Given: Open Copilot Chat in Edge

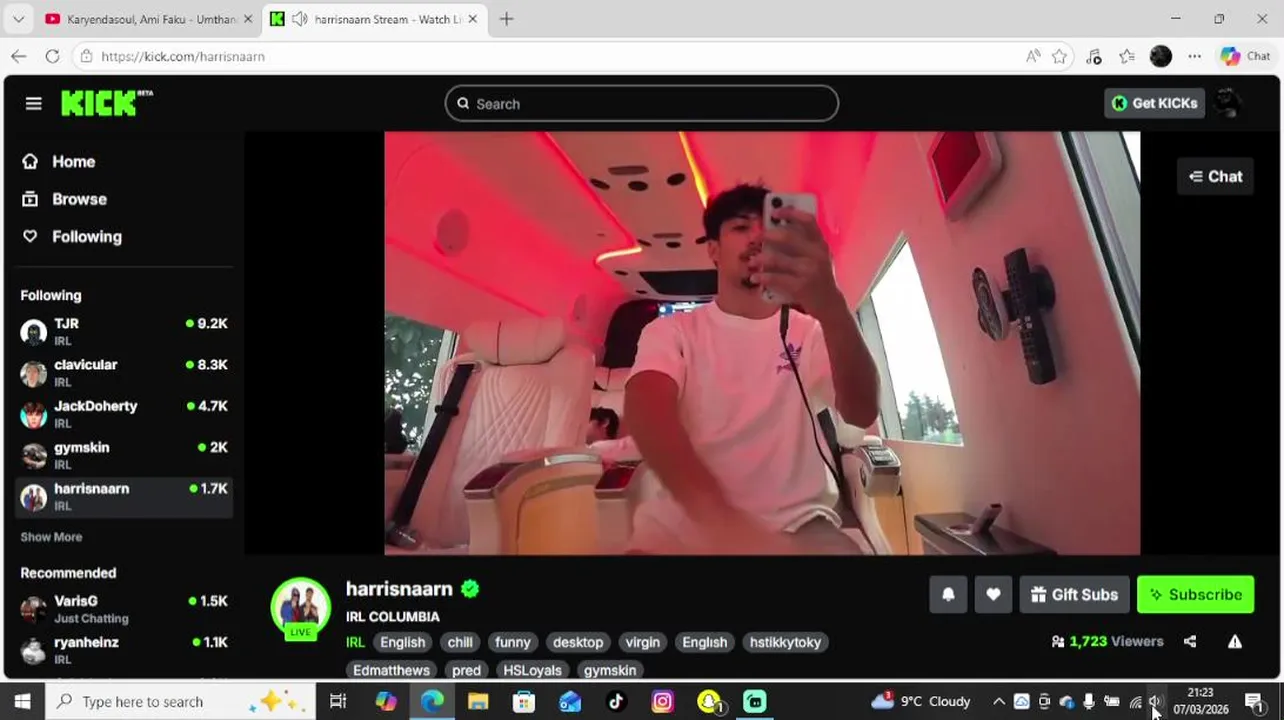Looking at the screenshot, I should (1245, 56).
